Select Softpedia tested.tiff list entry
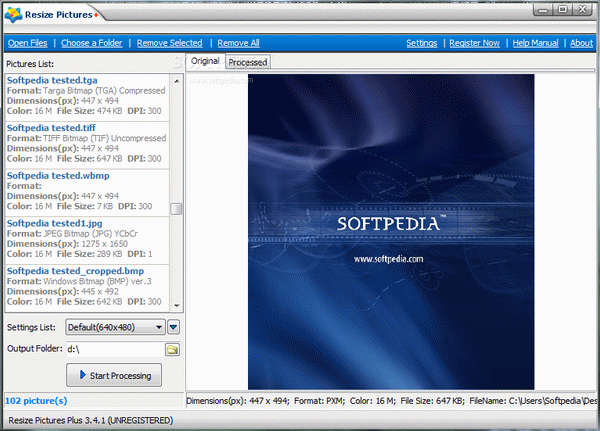Screen dimensions: 600x431 [87, 145]
